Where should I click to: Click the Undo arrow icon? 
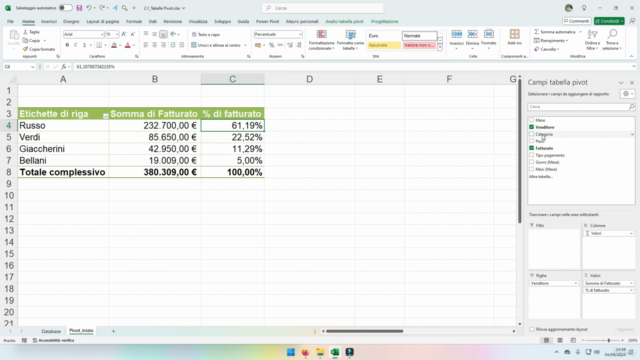89,8
